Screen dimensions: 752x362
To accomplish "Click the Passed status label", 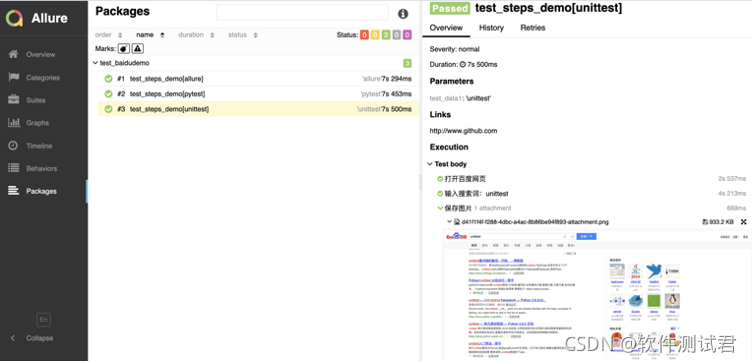I will 450,8.
